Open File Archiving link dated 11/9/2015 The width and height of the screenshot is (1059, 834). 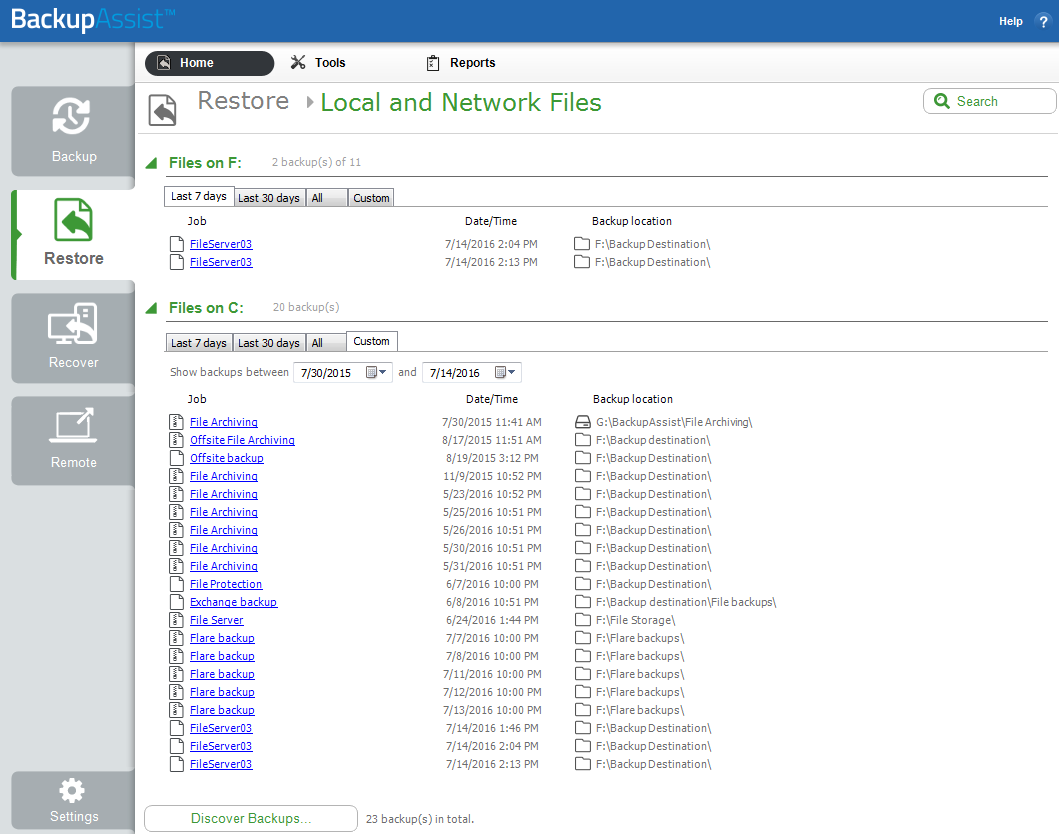pyautogui.click(x=224, y=476)
